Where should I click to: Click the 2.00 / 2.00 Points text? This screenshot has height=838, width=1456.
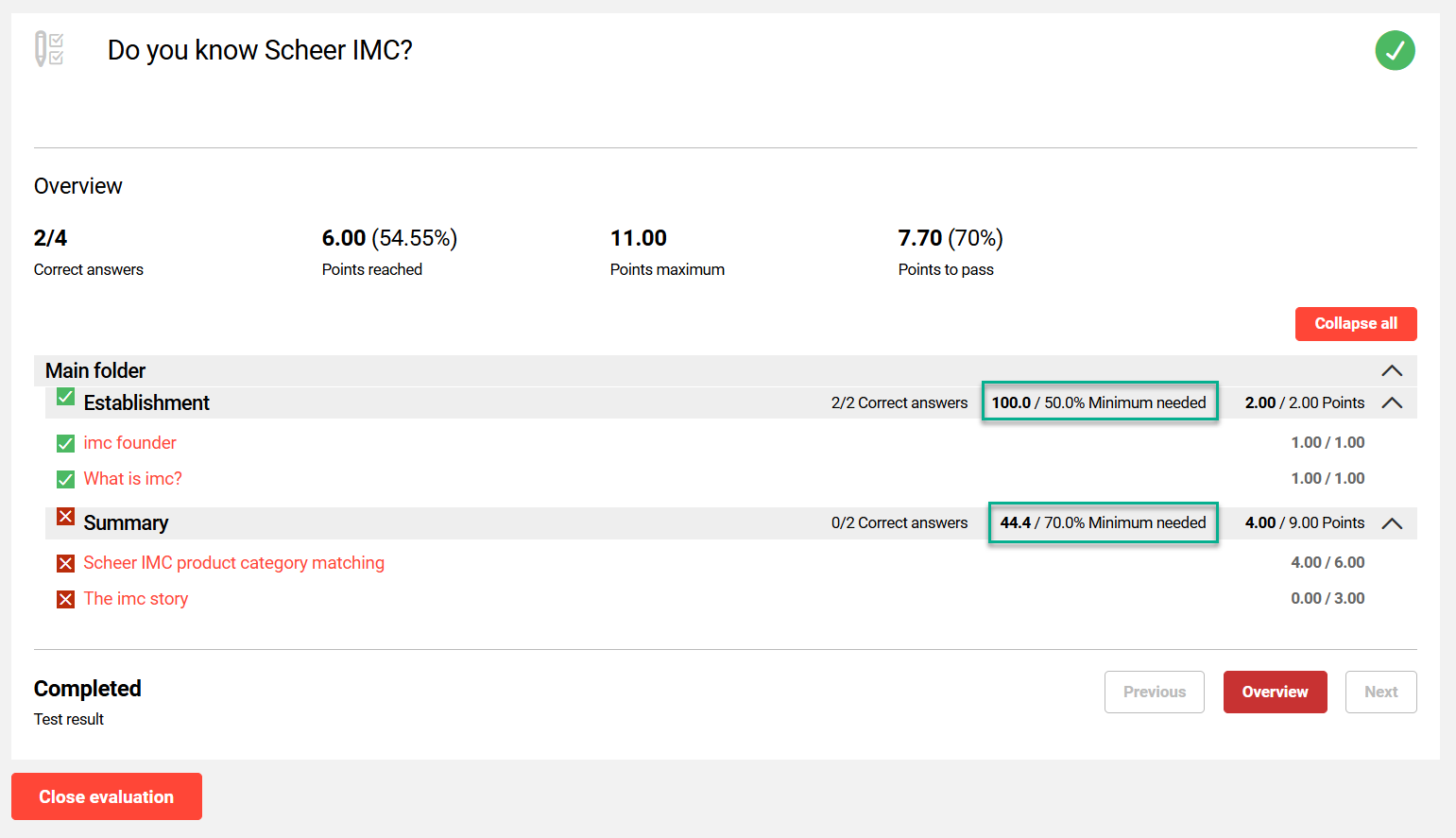tap(1305, 402)
